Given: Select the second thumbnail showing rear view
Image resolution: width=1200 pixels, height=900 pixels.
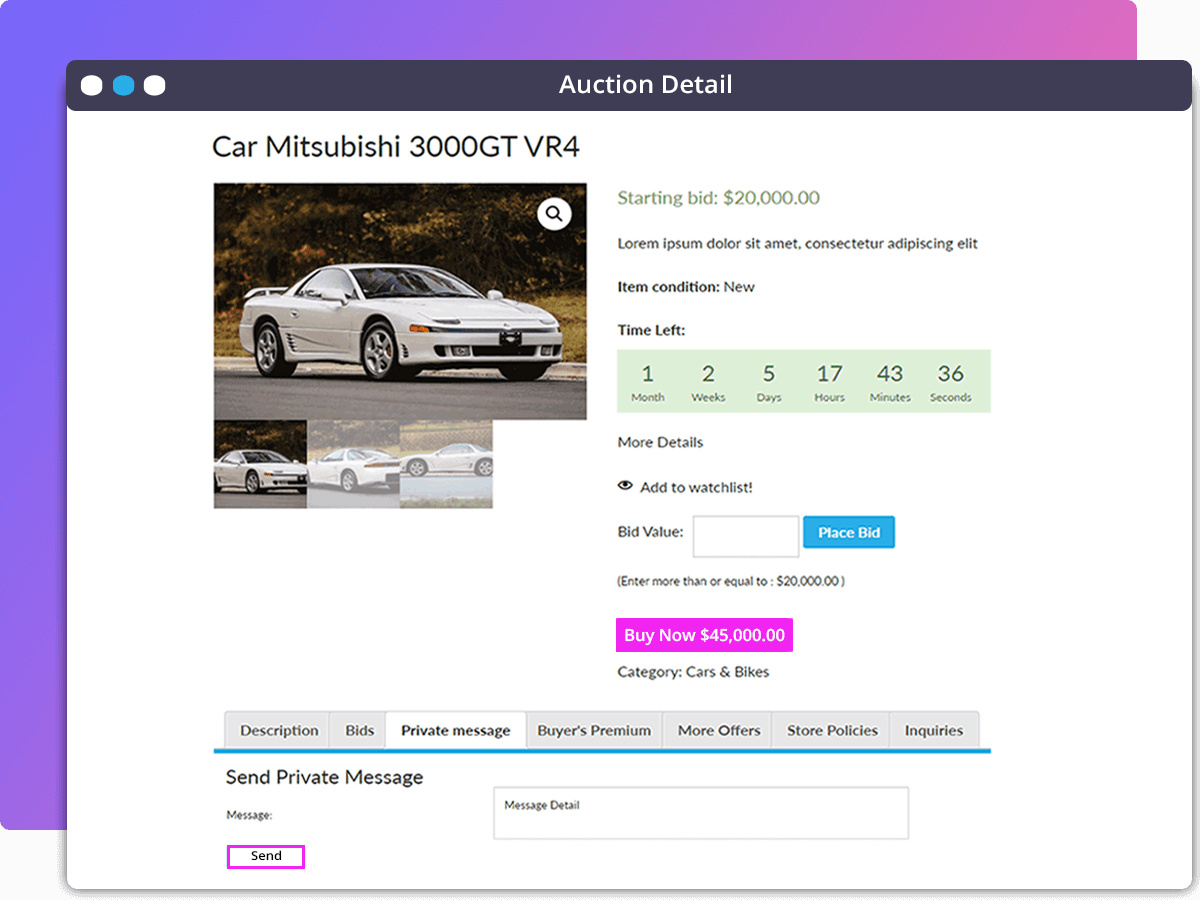Looking at the screenshot, I should pyautogui.click(x=353, y=464).
